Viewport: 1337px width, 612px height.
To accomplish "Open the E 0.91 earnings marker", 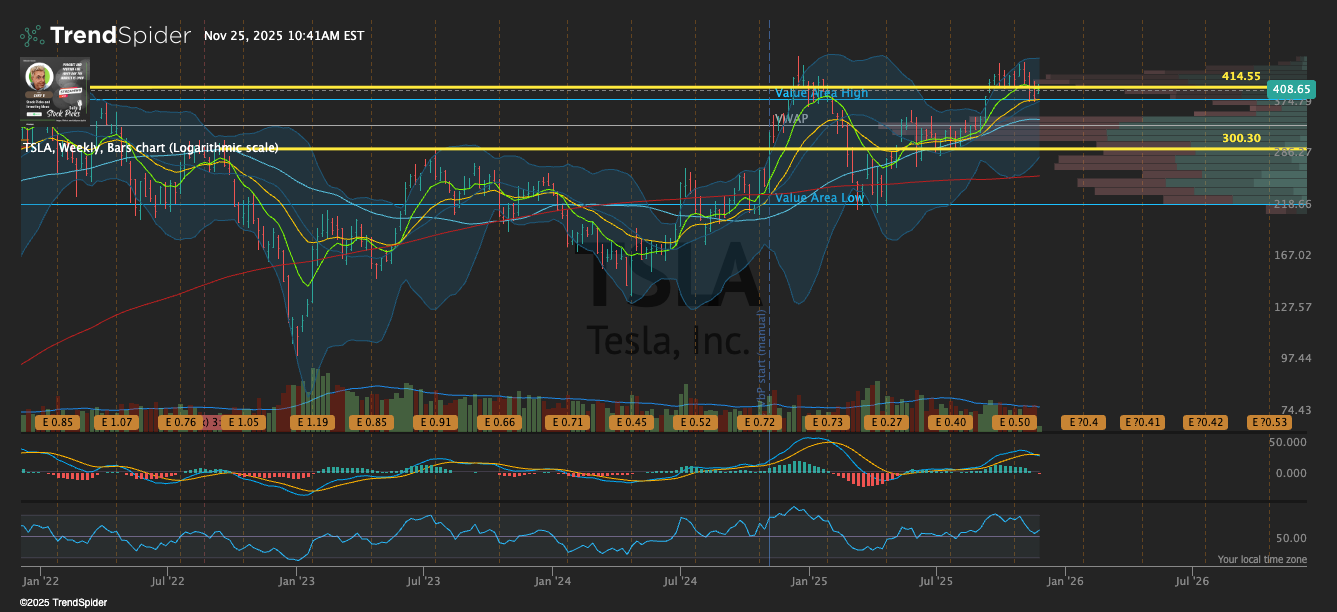I will tap(436, 423).
